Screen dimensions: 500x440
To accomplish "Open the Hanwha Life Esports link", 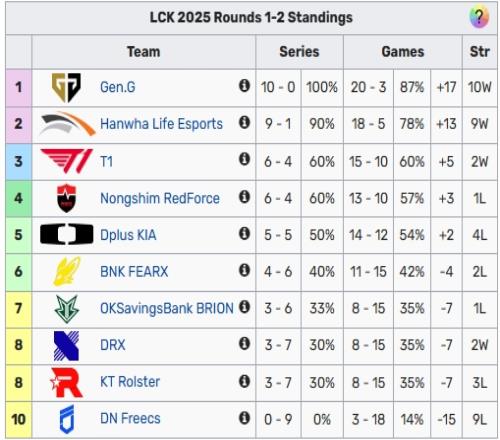I will click(x=161, y=124).
